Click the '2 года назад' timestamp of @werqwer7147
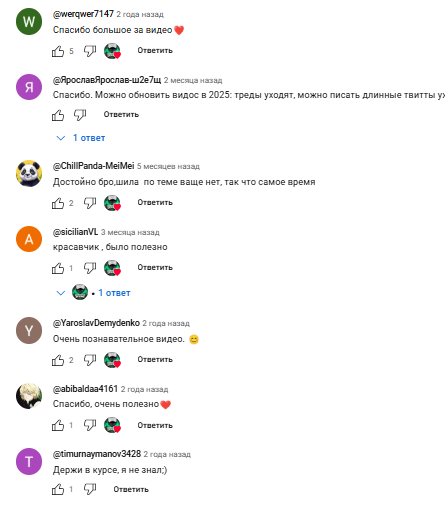 [x=140, y=14]
